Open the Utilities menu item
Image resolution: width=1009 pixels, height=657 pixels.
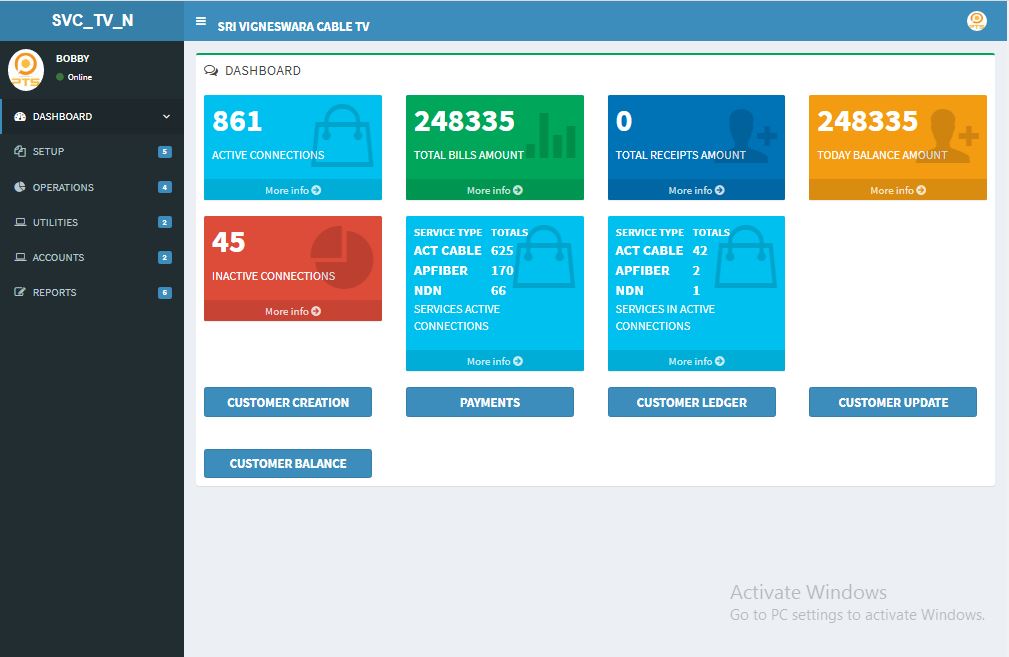point(54,223)
